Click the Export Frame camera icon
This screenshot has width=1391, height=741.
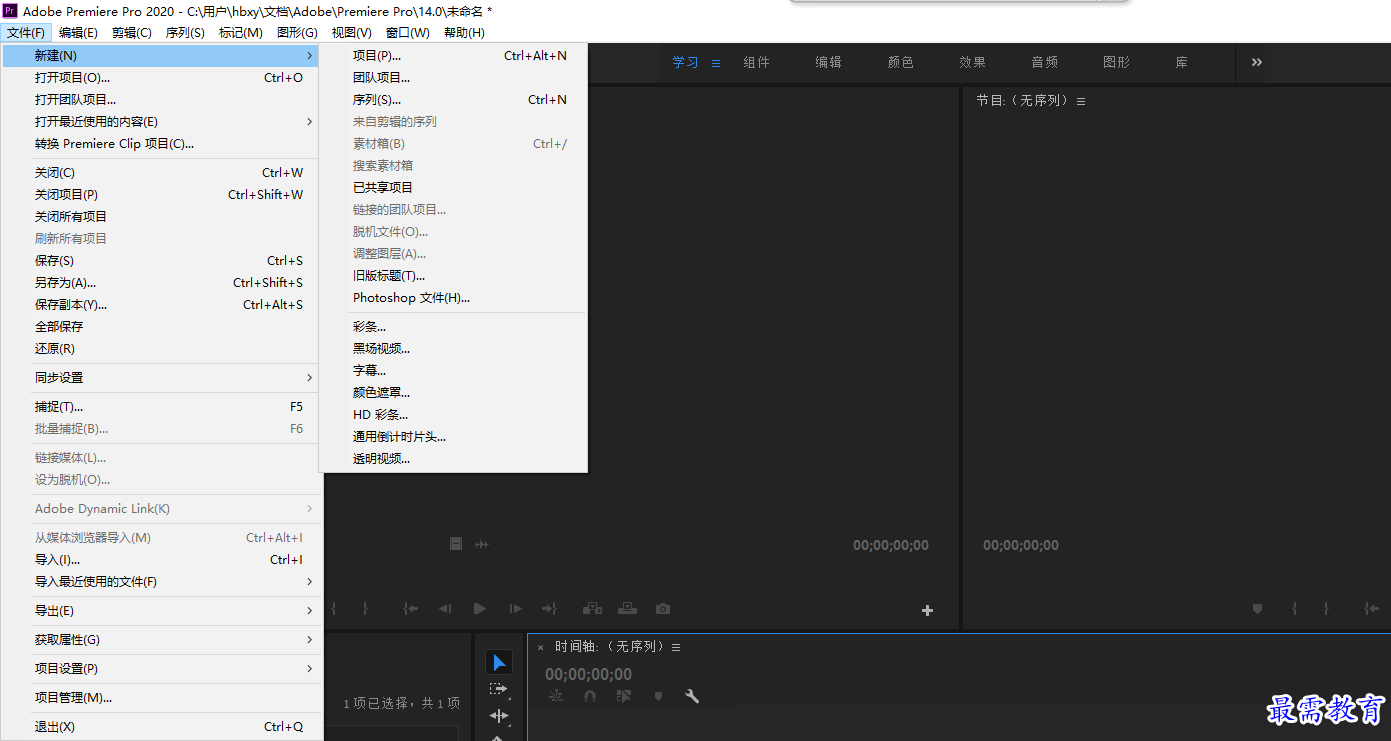tap(662, 608)
